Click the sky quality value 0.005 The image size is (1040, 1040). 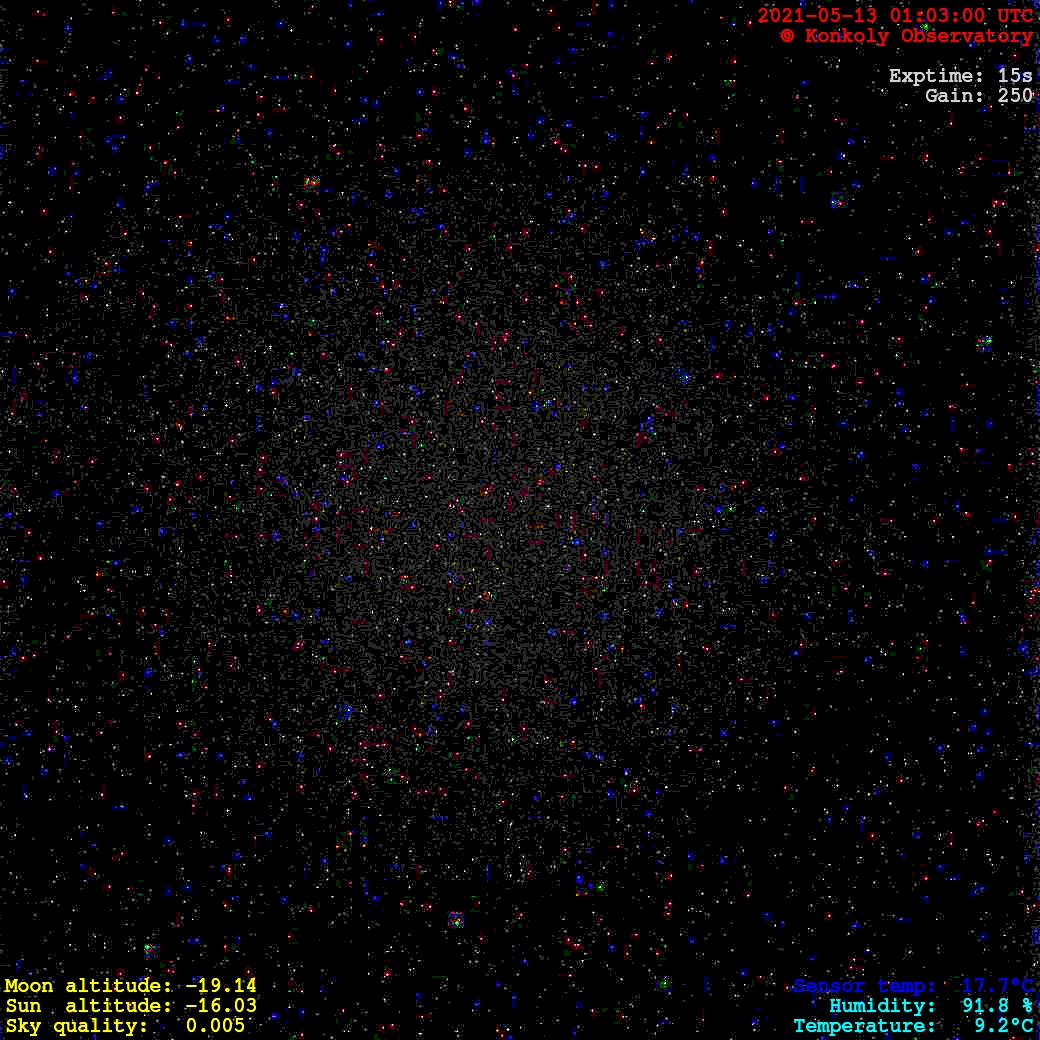[215, 1026]
